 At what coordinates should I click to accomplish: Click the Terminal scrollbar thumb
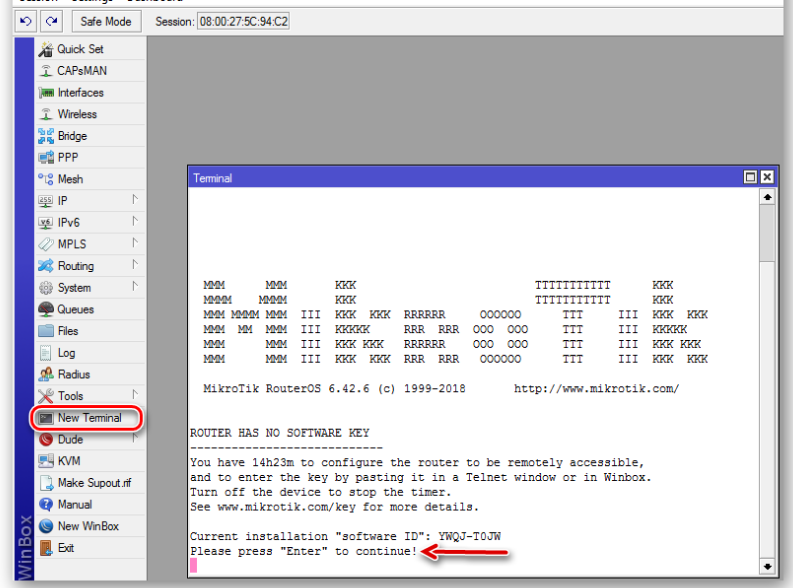[767, 233]
